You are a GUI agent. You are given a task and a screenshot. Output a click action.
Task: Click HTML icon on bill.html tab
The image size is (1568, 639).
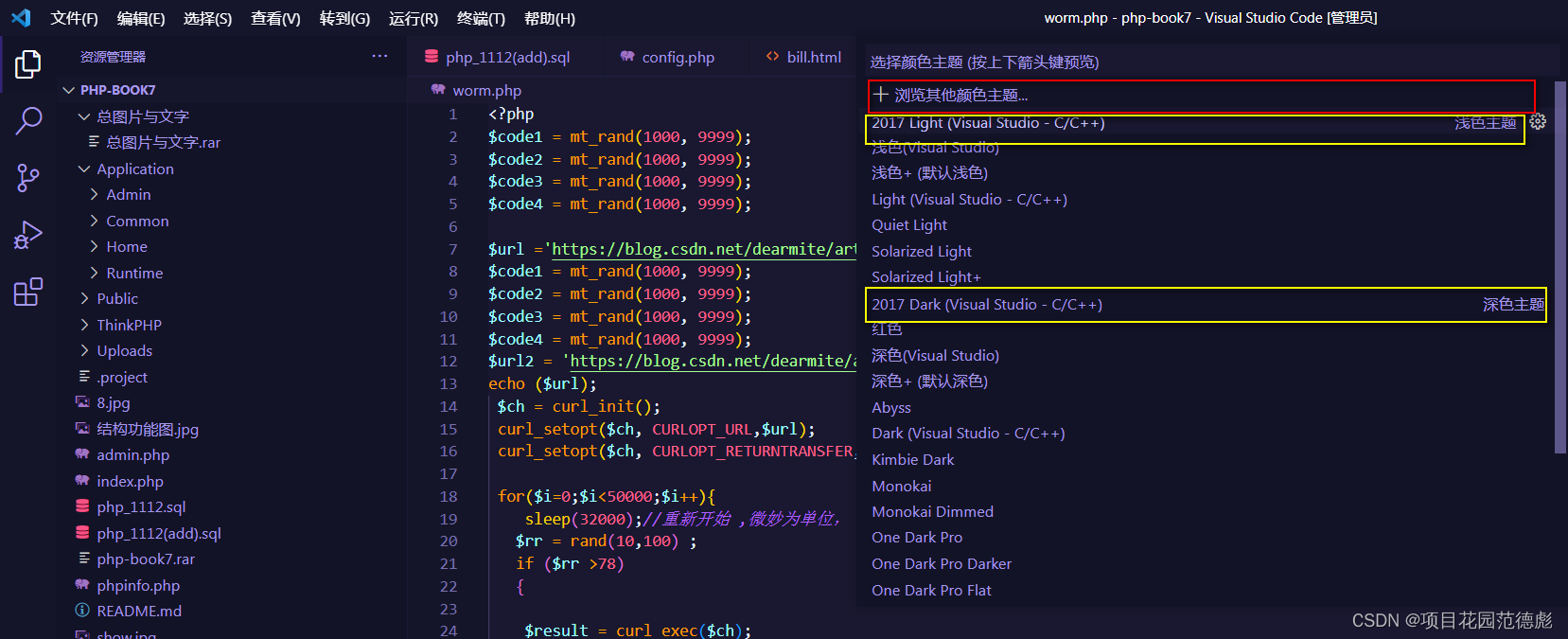tap(773, 57)
